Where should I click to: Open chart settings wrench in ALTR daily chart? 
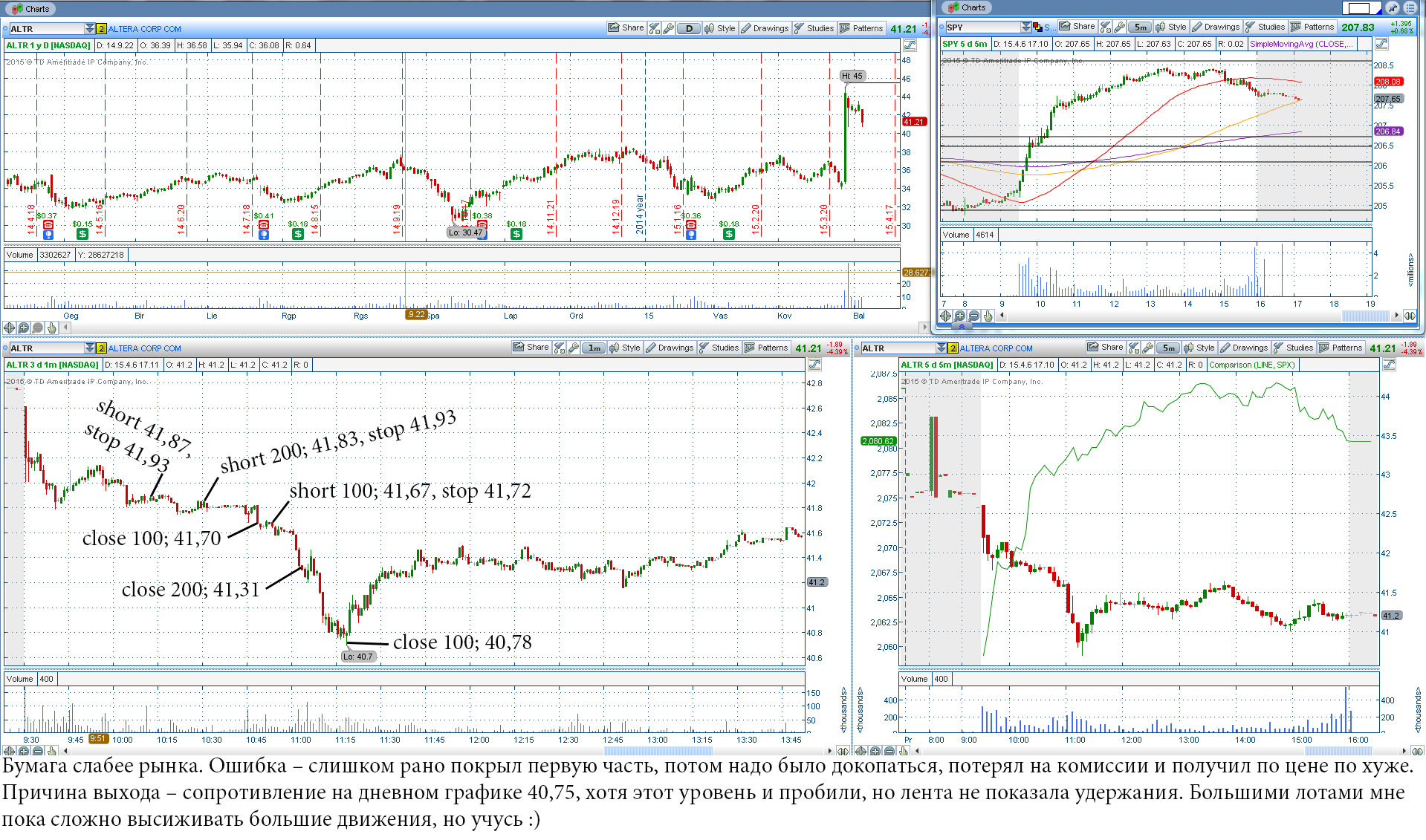click(668, 28)
